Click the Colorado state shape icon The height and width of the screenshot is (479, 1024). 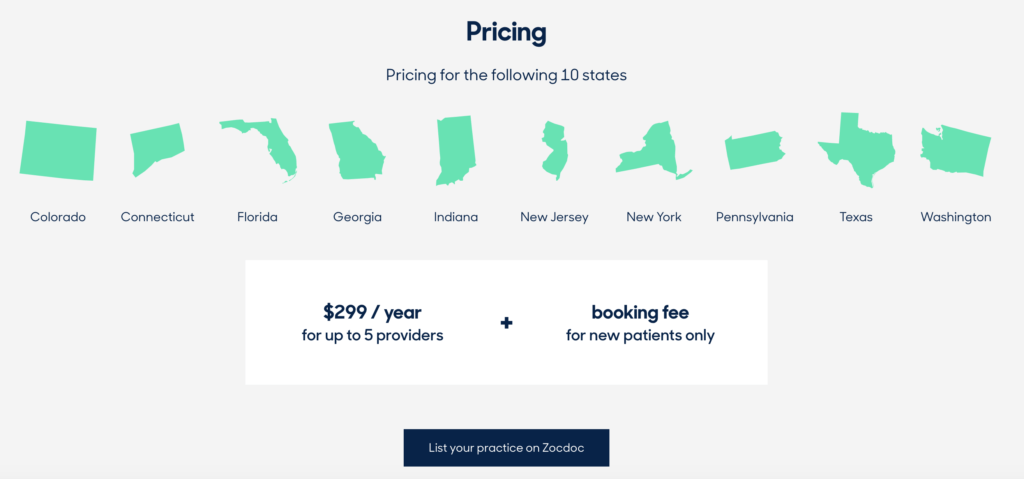tap(58, 151)
